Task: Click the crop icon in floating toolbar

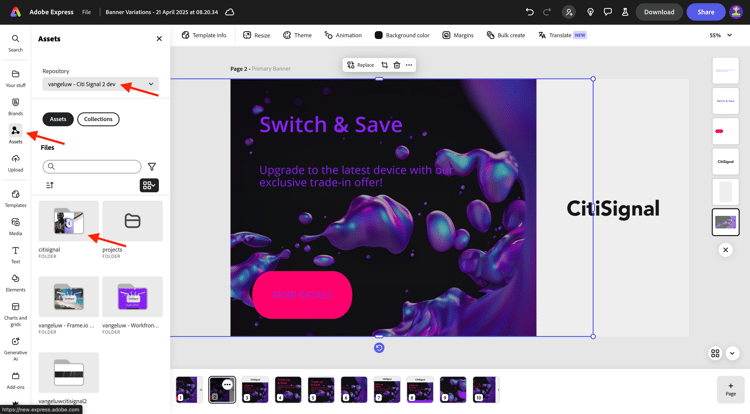Action: point(385,65)
